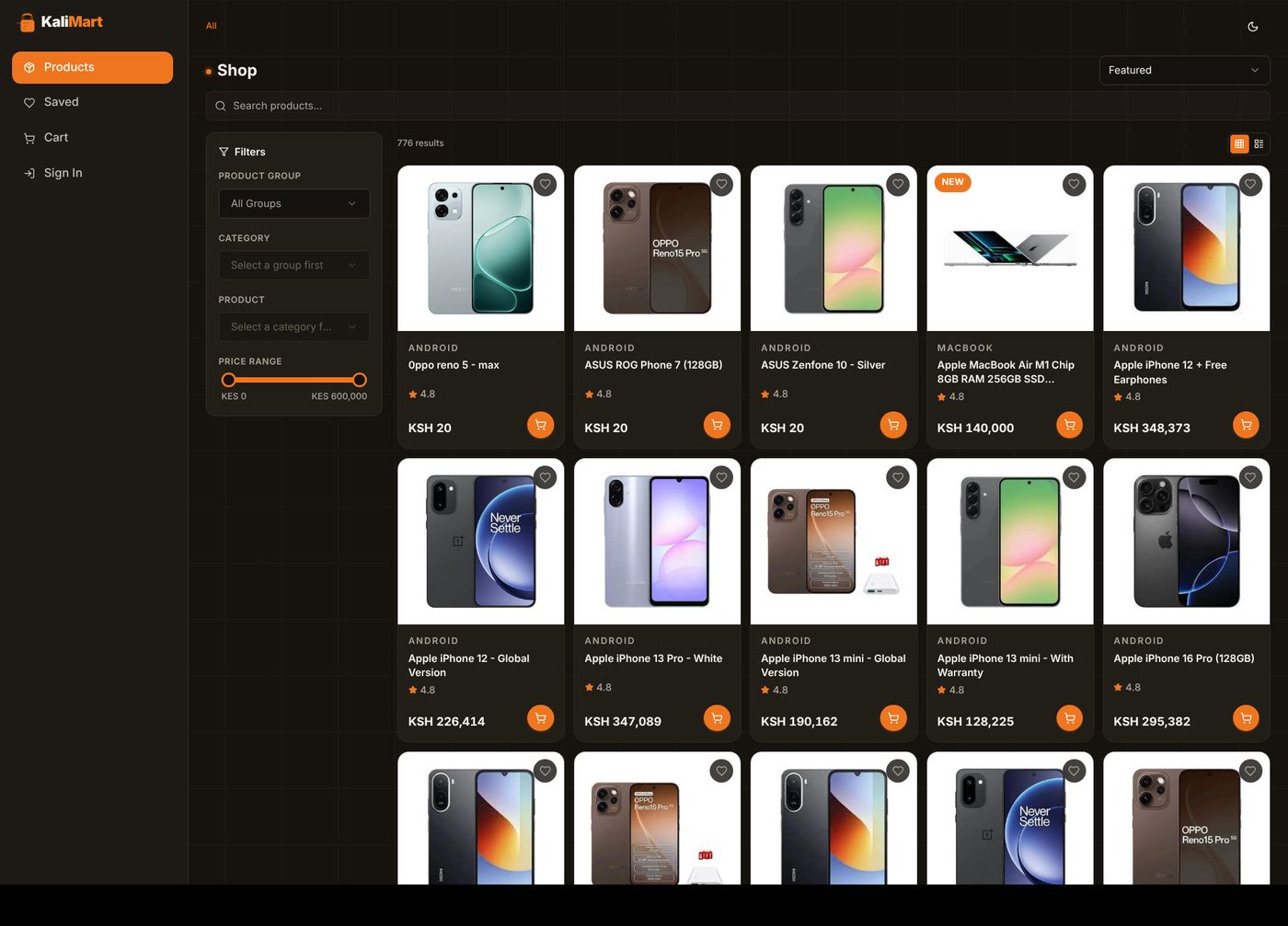
Task: Add MacBook Air M1 to cart
Action: click(1069, 425)
